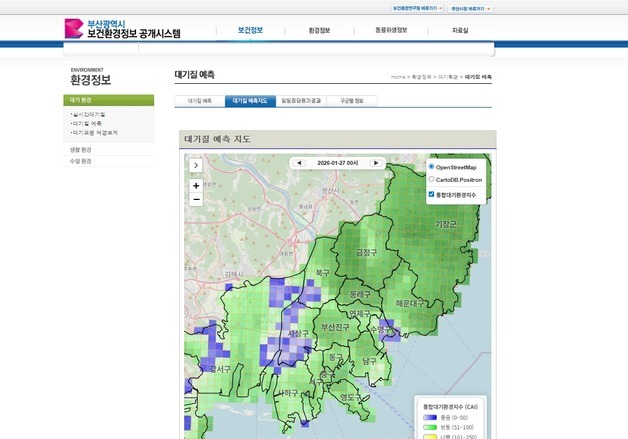Open the 환경정보 main menu
Screen dimensions: 628x439
click(319, 30)
